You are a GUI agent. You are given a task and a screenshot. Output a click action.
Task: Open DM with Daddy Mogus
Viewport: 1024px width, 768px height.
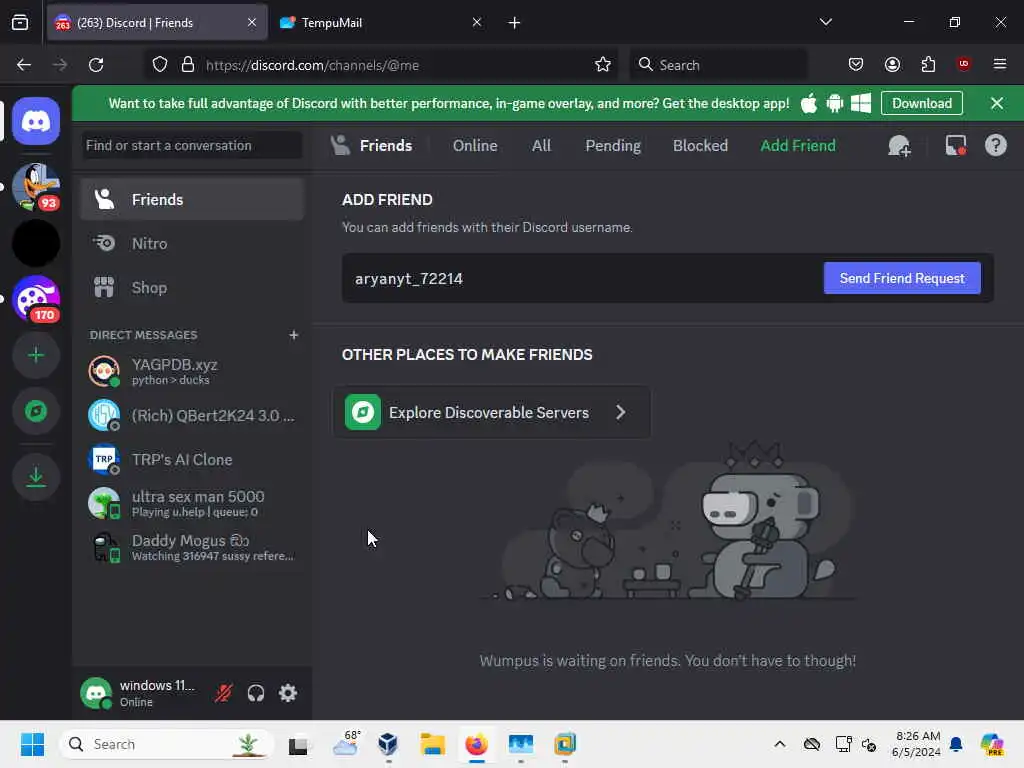[192, 547]
